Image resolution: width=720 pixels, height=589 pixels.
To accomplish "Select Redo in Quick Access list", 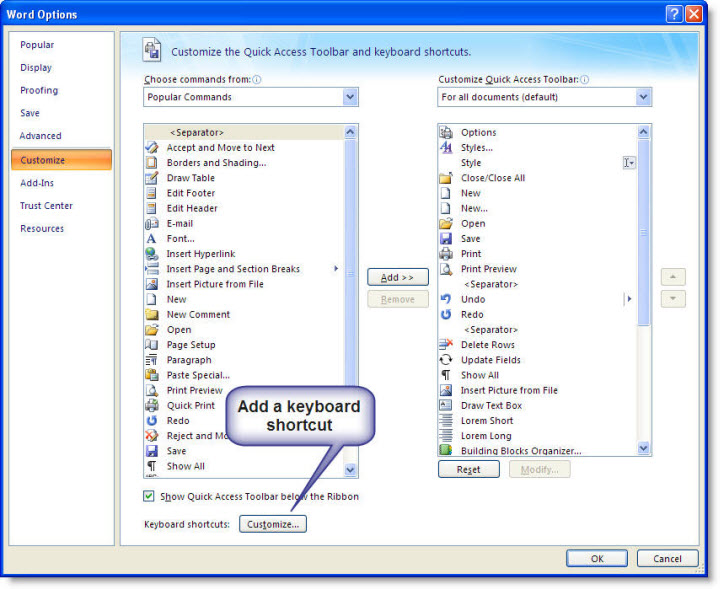I will click(538, 314).
